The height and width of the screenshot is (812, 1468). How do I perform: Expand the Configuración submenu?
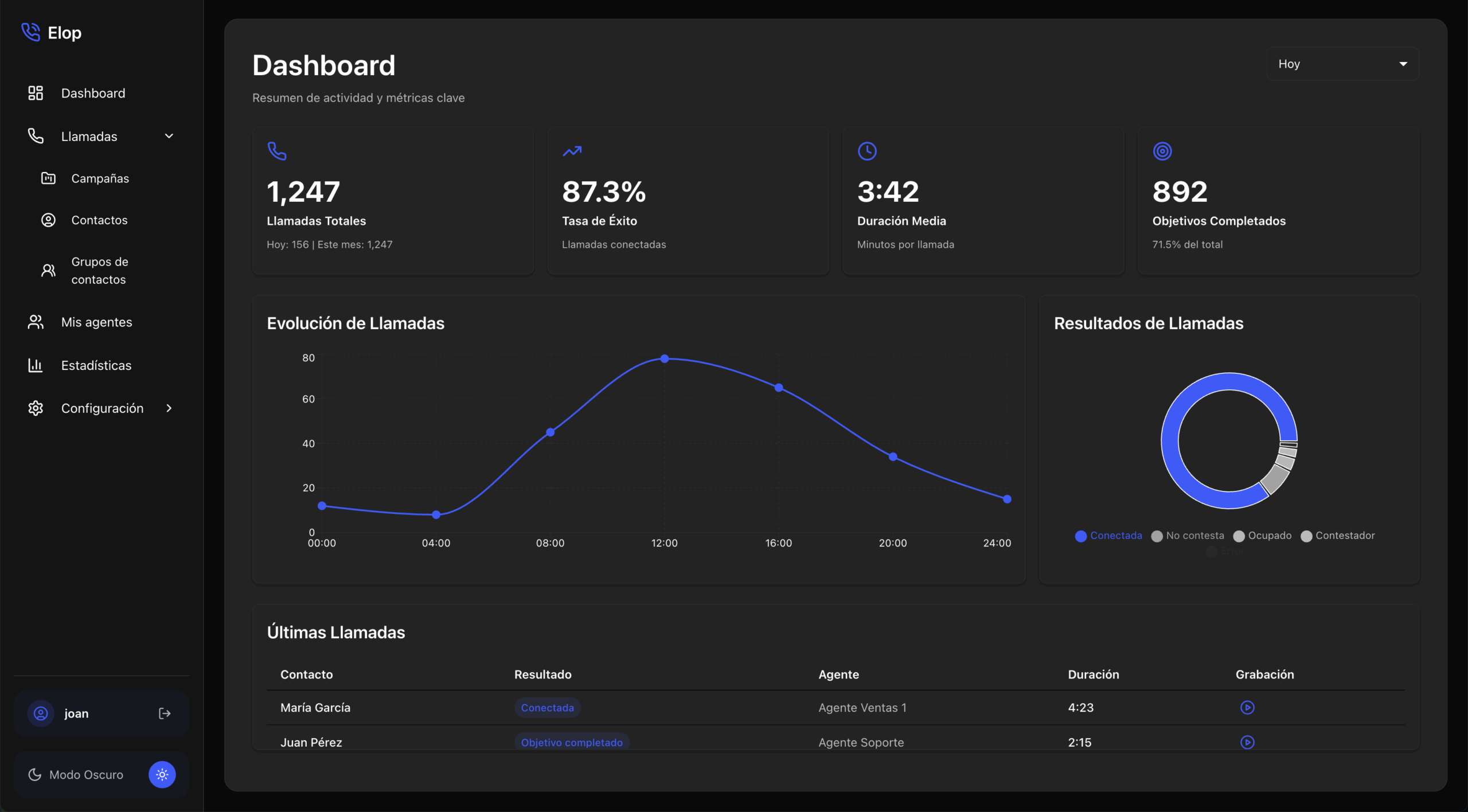tap(169, 408)
